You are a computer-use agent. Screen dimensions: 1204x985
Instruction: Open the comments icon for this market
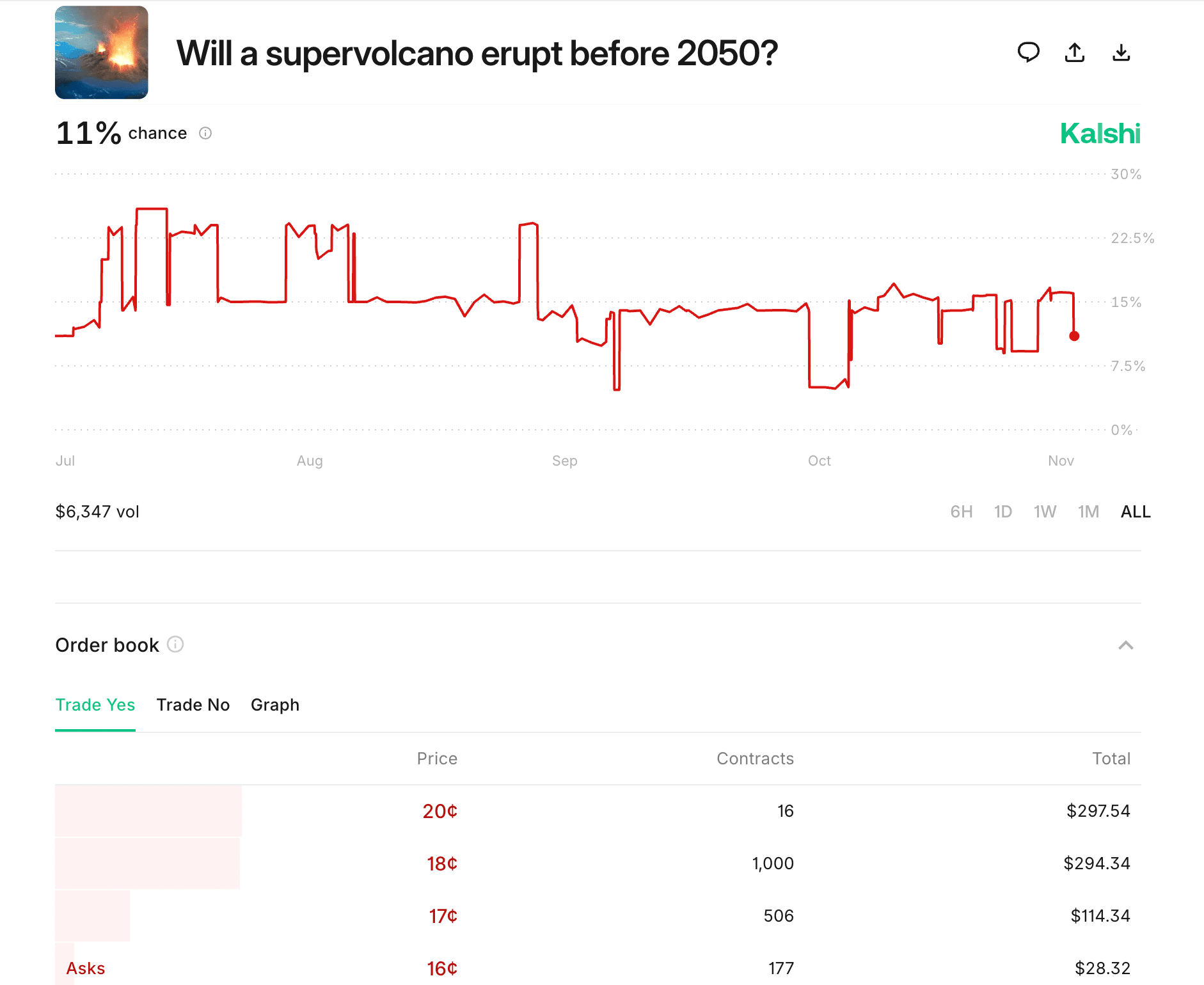click(x=1029, y=53)
